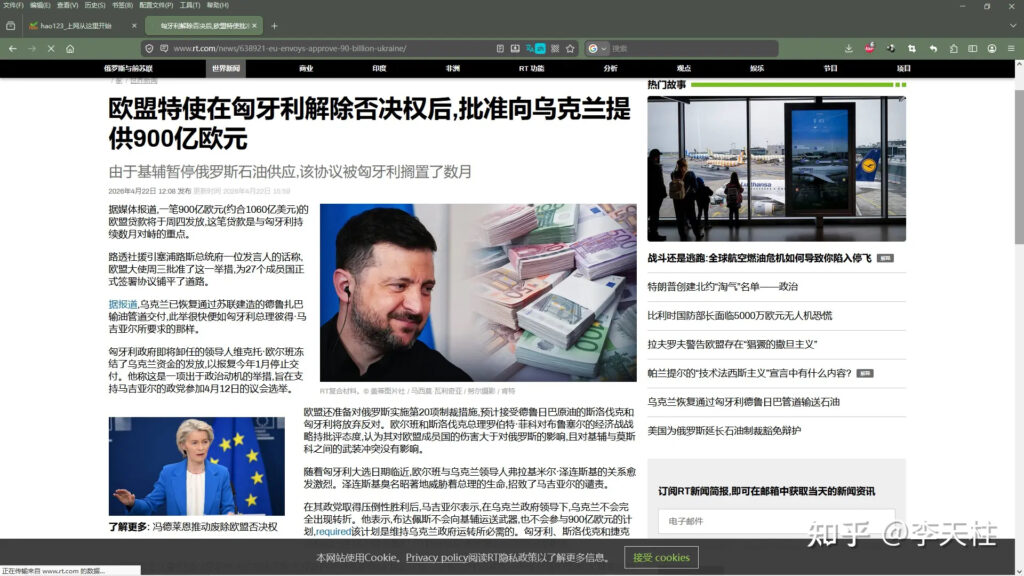The width and height of the screenshot is (1024, 576).
Task: Open the downloads icon on the browser toolbar
Action: (x=849, y=48)
